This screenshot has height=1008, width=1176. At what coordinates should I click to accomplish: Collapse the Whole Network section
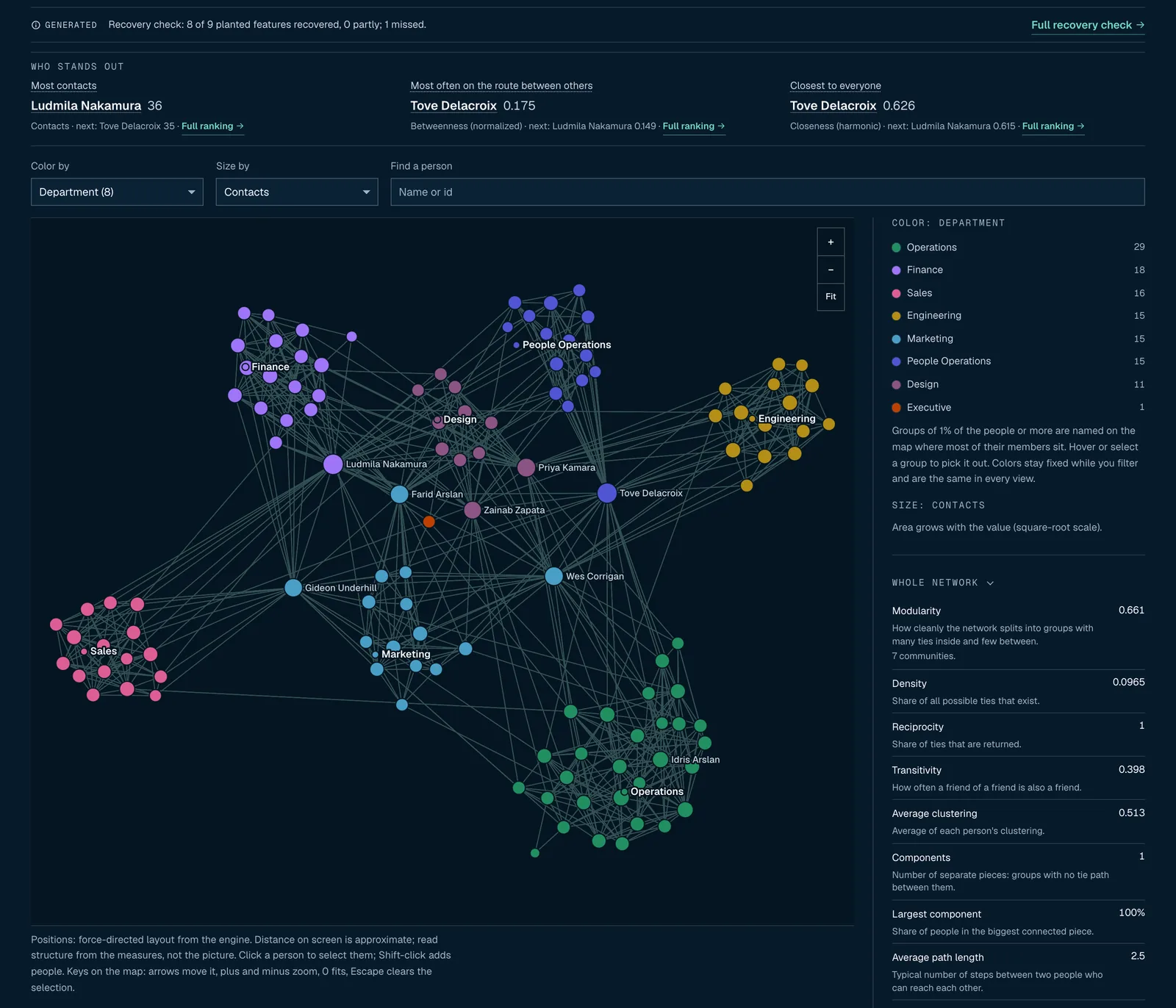coord(943,583)
